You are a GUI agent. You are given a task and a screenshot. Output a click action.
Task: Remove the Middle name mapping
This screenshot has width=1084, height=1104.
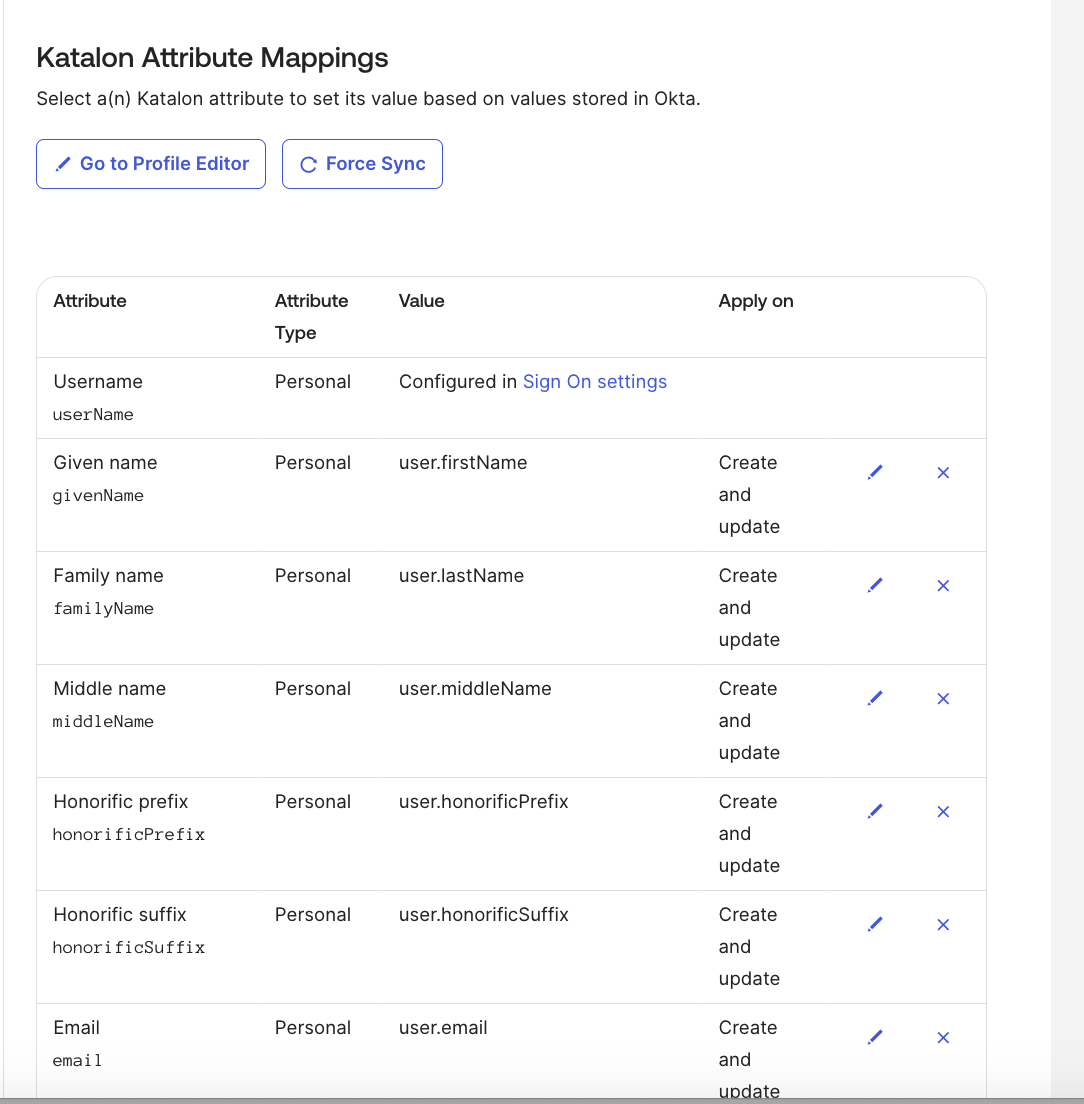pos(943,698)
